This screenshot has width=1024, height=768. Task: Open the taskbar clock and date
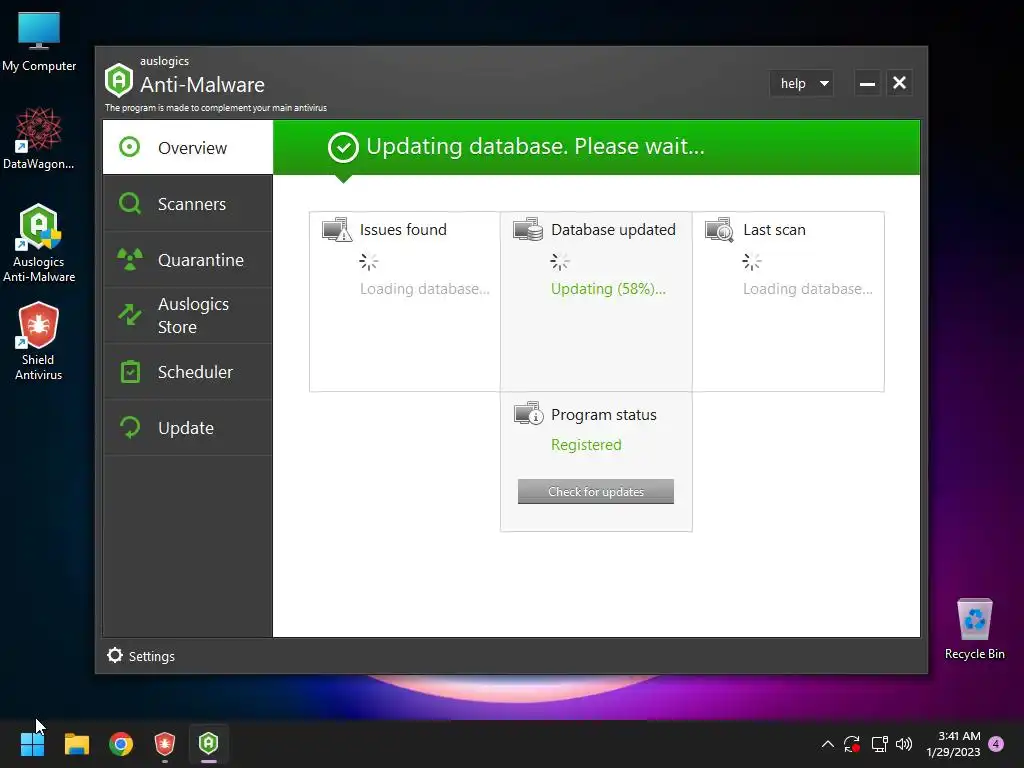pyautogui.click(x=953, y=744)
